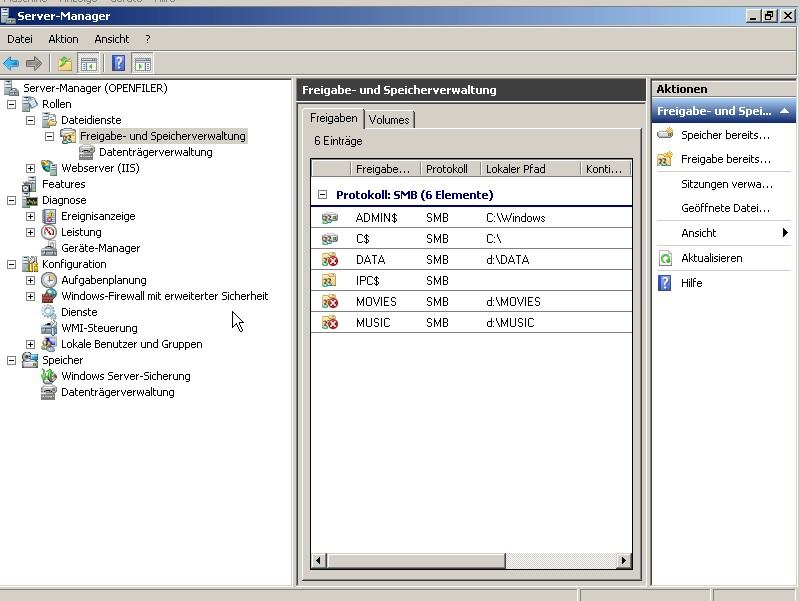800x601 pixels.
Task: Click the Aktualisieren refresh icon
Action: coord(665,258)
